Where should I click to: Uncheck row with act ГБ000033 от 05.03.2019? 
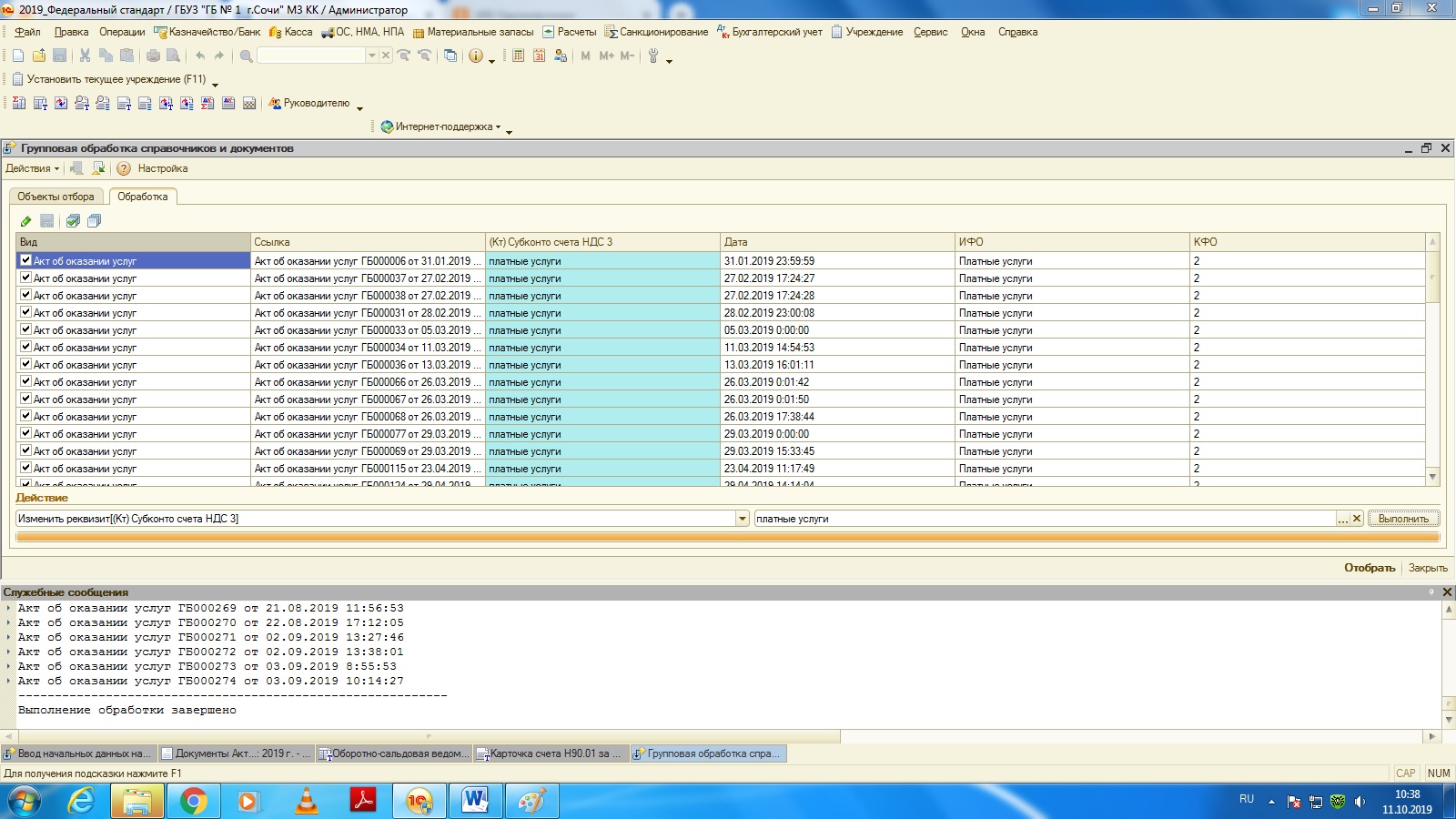(25, 329)
